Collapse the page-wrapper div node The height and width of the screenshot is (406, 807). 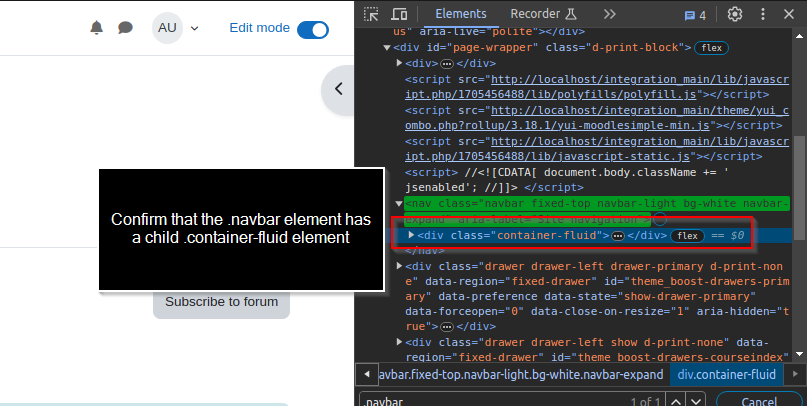point(387,48)
